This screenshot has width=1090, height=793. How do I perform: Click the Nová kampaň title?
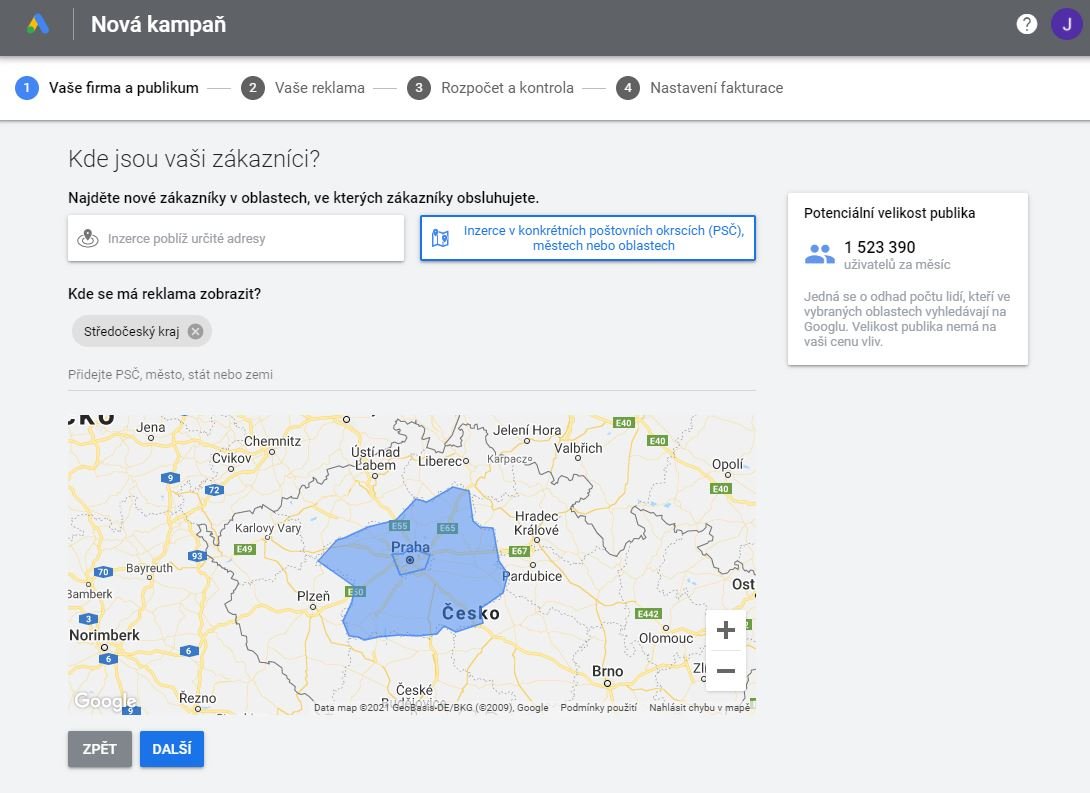pyautogui.click(x=158, y=24)
